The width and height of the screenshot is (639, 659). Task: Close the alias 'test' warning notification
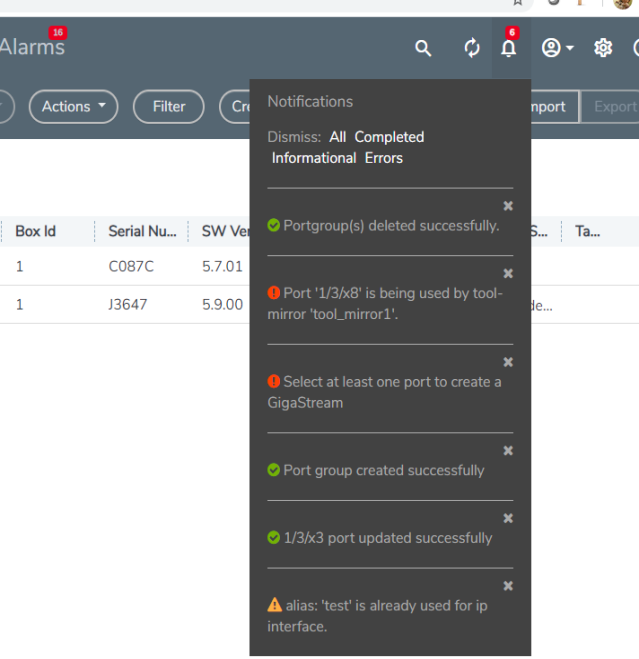click(508, 586)
